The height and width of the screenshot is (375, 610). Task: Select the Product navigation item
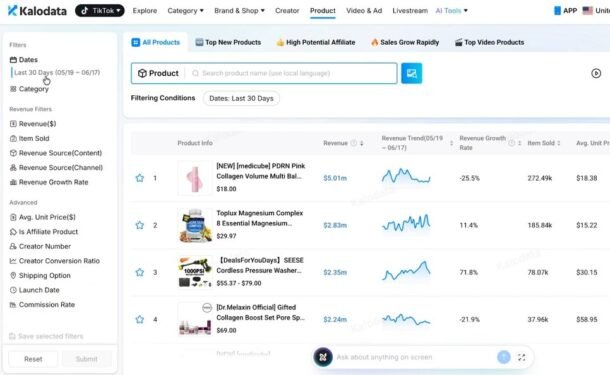click(323, 11)
